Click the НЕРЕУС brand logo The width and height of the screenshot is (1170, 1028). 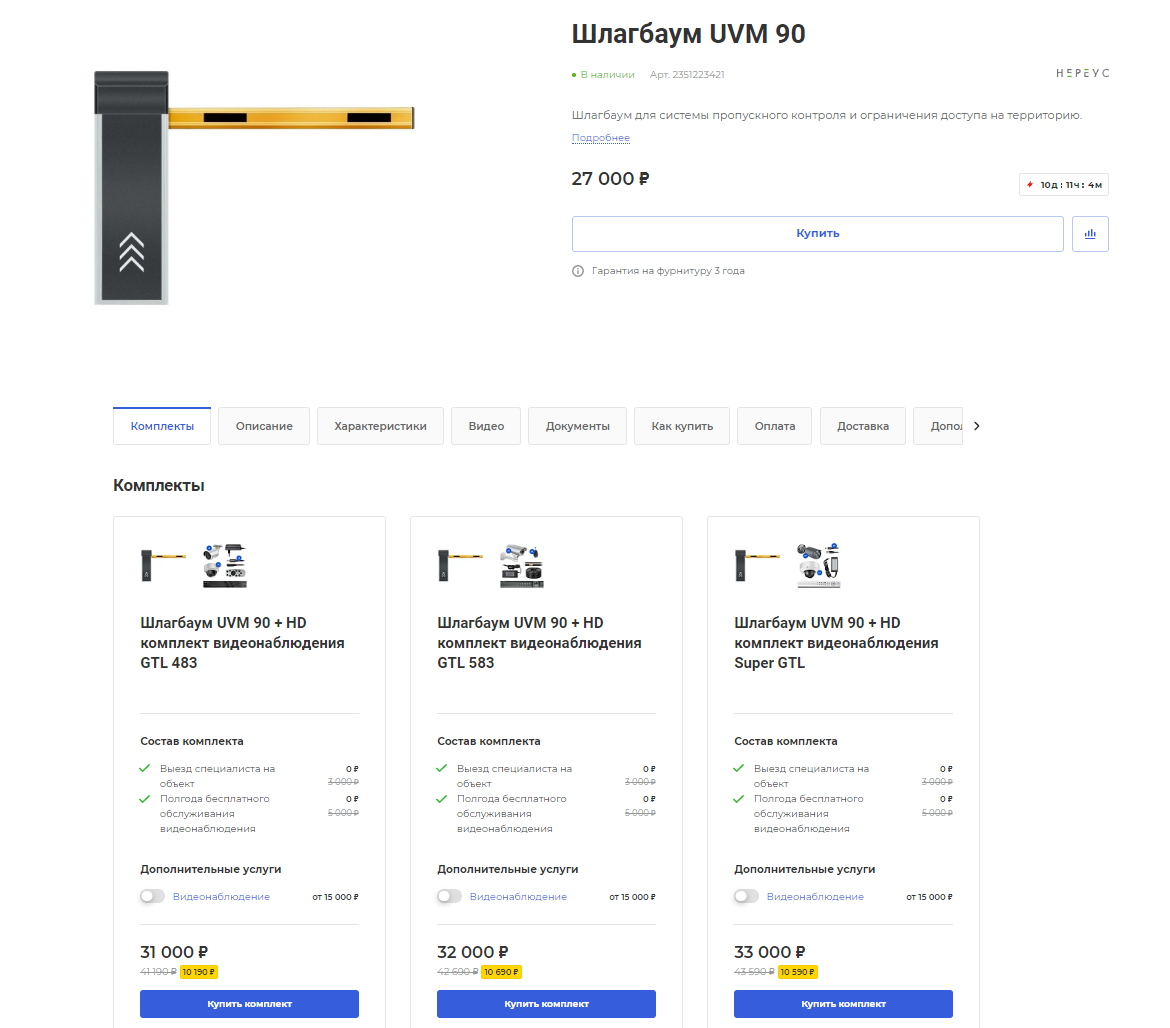coord(1082,73)
